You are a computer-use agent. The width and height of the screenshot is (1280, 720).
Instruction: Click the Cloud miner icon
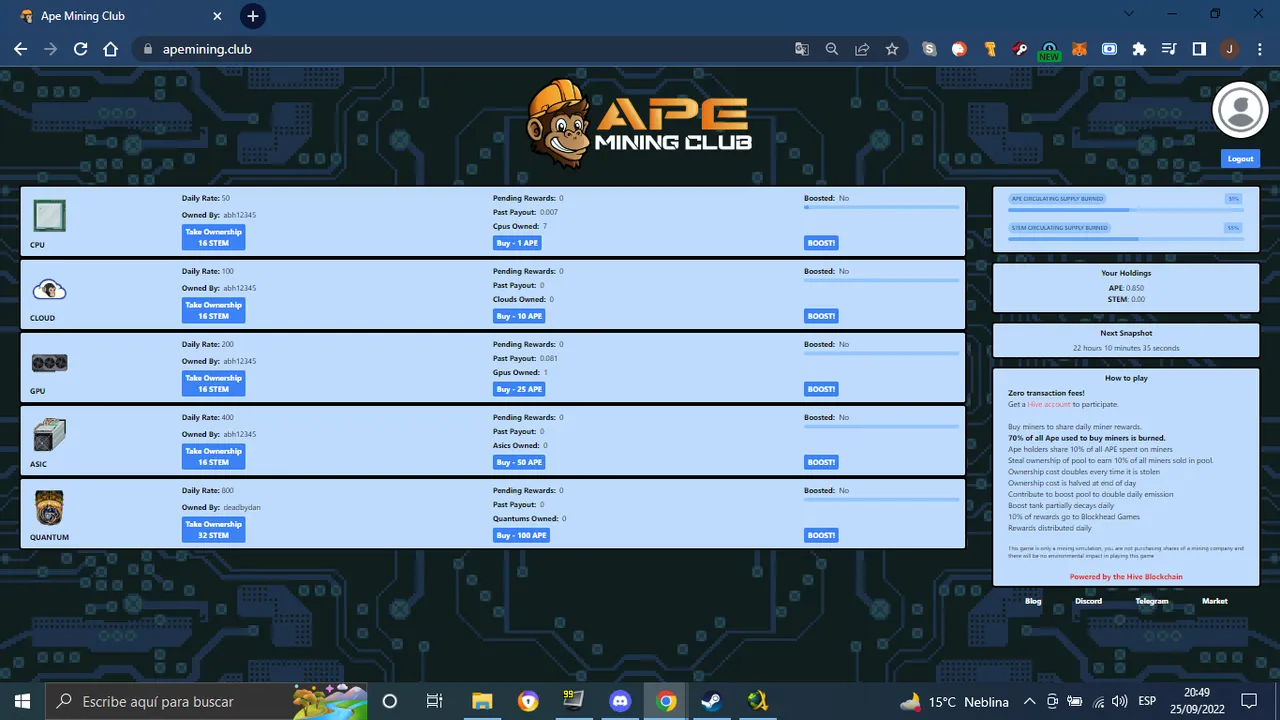click(x=49, y=290)
